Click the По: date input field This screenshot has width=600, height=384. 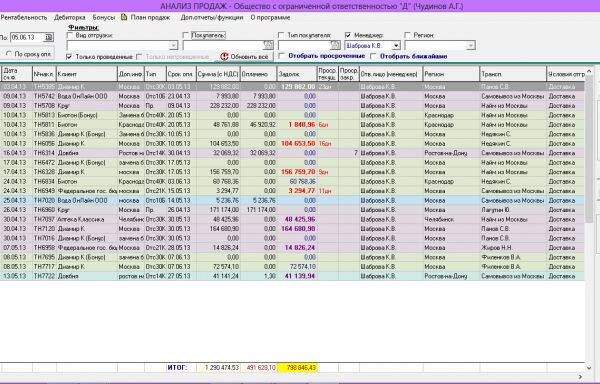tap(28, 37)
